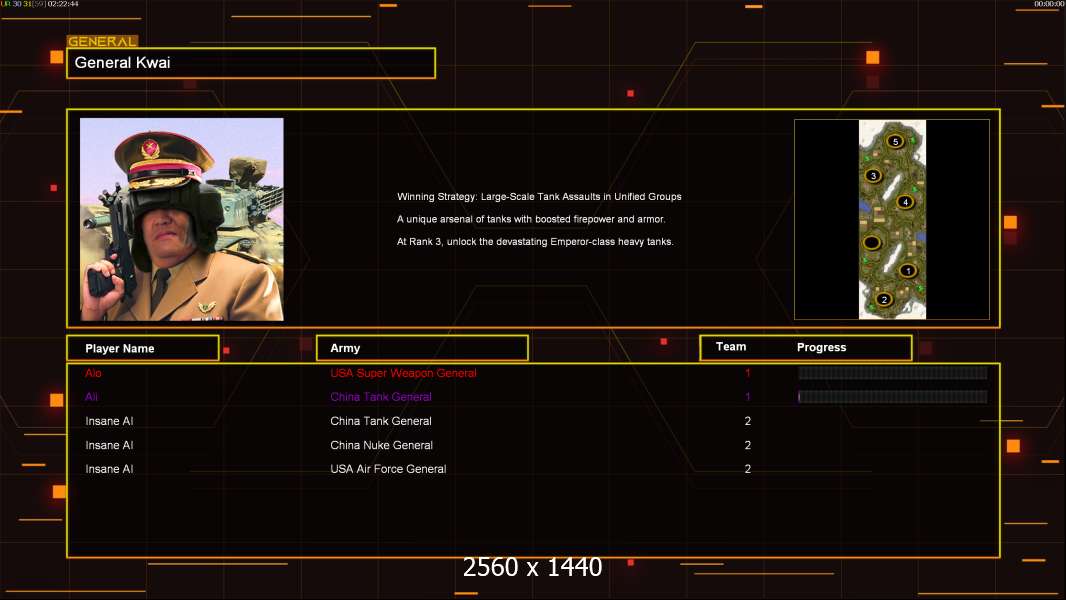Click the Progress column header
1066x600 pixels.
[x=821, y=347]
